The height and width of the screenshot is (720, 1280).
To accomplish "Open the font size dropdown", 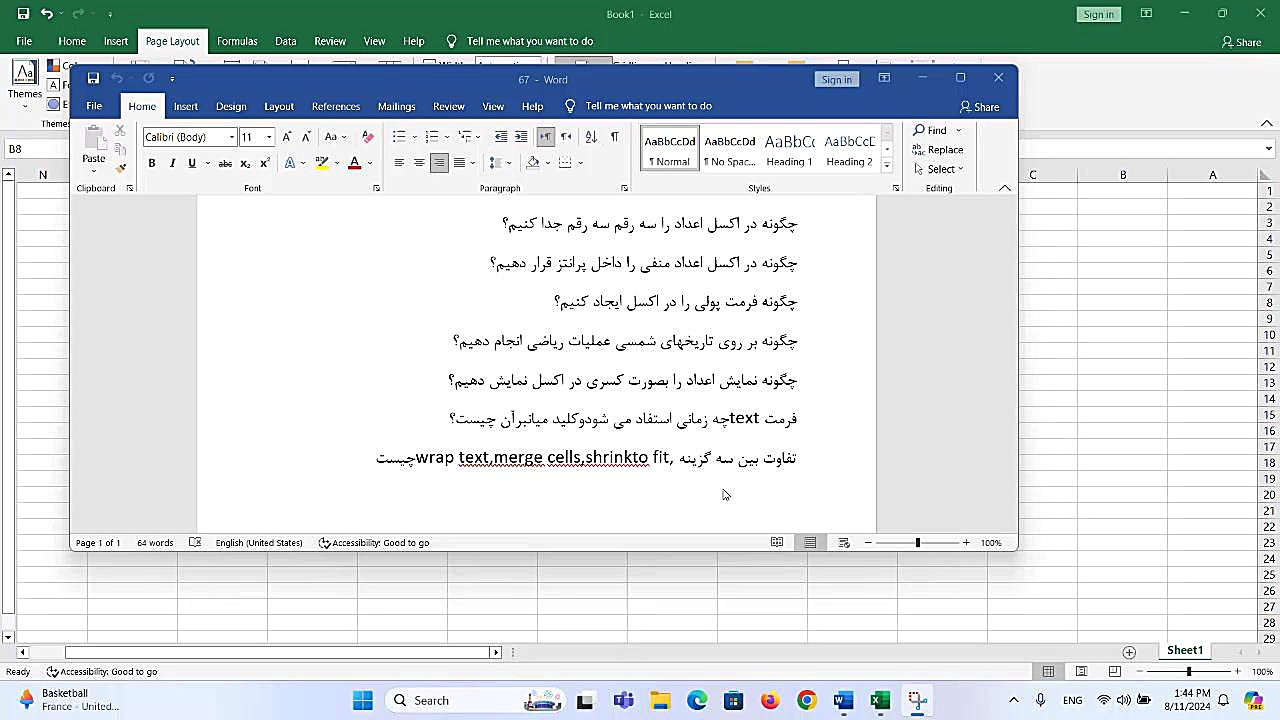I will tap(269, 137).
